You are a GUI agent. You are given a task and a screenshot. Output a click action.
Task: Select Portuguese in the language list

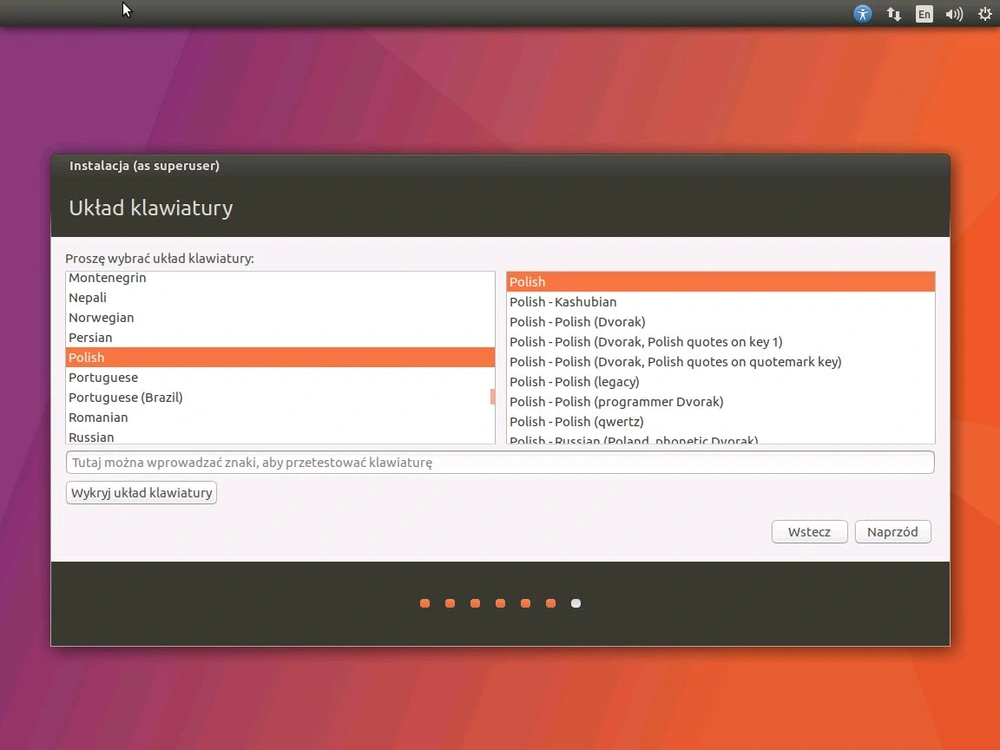pos(280,378)
